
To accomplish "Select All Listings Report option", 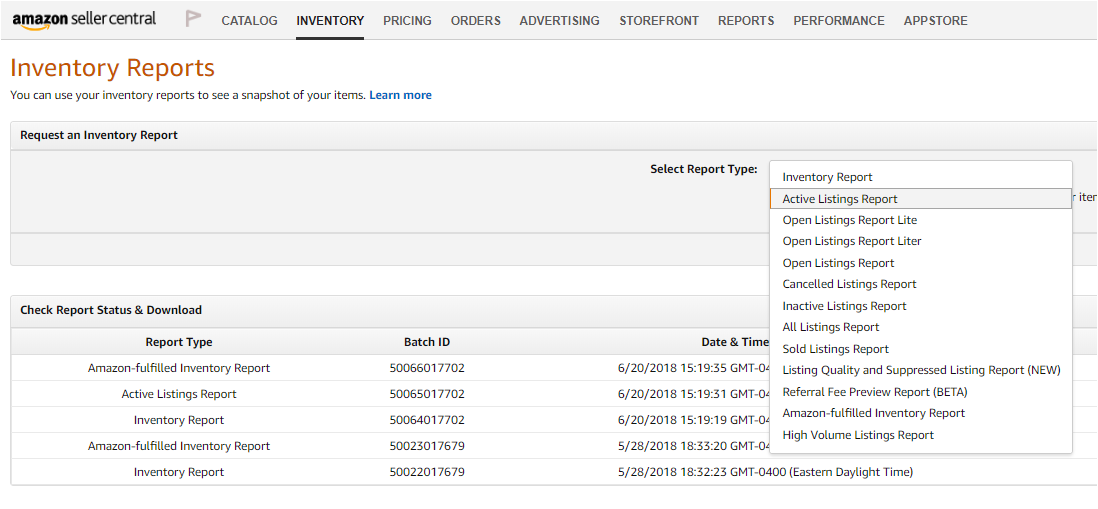I will (921, 327).
